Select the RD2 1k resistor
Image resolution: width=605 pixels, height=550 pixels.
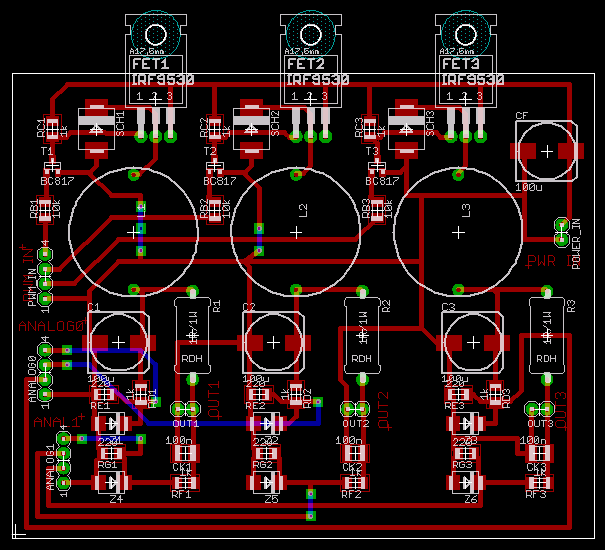tap(296, 394)
